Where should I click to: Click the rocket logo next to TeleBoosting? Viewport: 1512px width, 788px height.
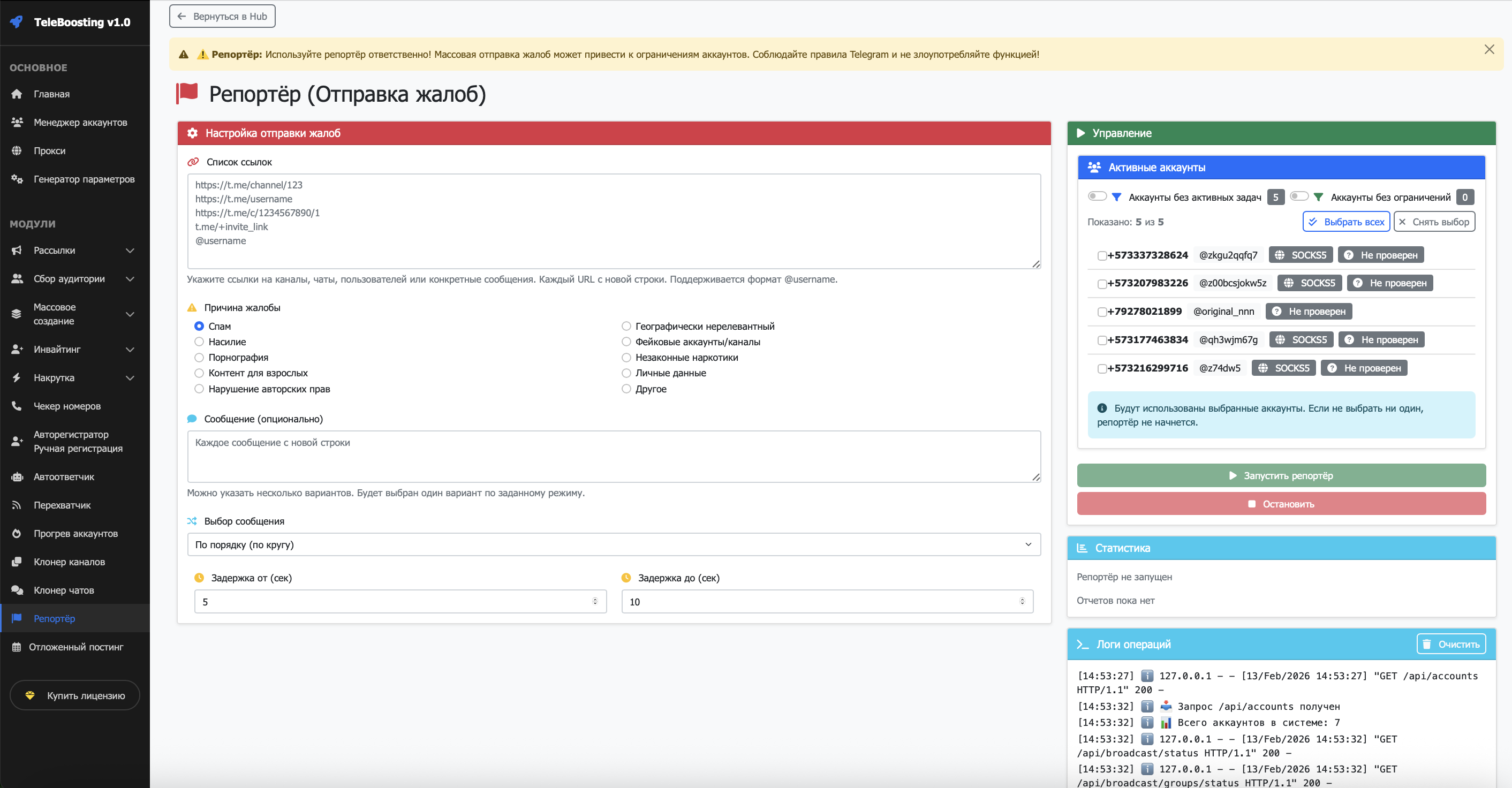coord(17,22)
